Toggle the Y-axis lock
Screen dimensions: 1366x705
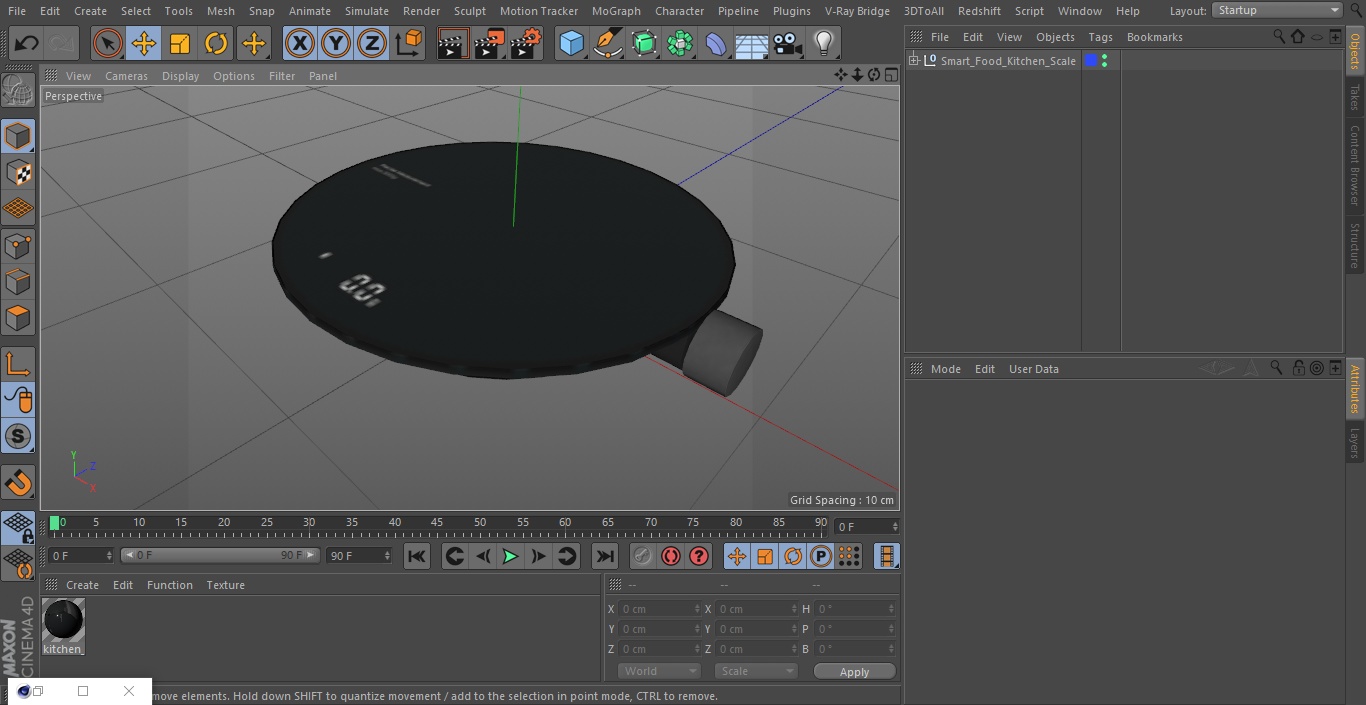[336, 44]
